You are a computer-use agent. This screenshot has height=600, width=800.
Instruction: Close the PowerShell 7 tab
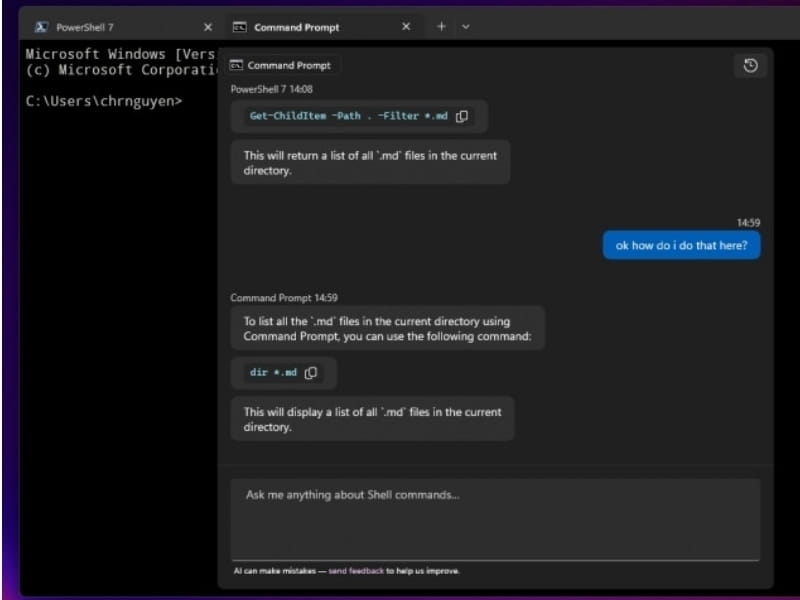[x=207, y=26]
